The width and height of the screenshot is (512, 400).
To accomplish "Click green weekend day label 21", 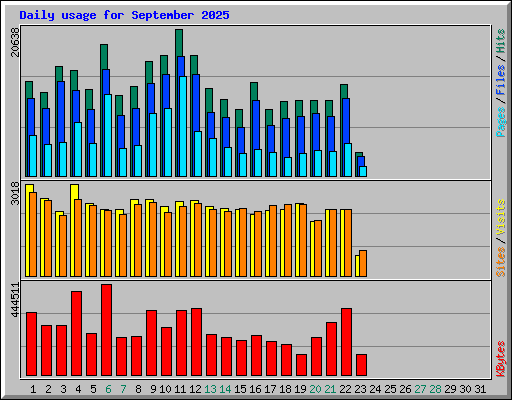I will point(330,389).
